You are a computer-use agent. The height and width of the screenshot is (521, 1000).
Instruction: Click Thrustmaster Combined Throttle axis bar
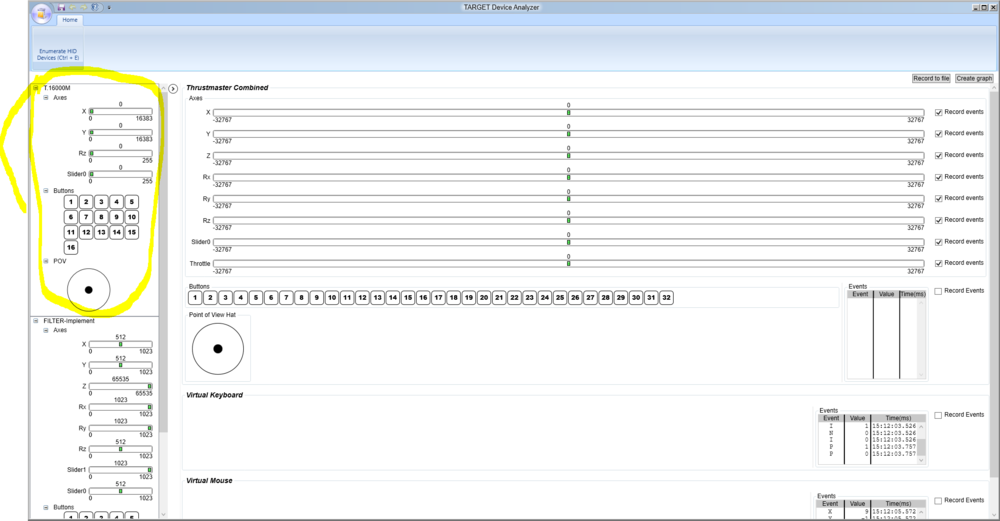568,263
